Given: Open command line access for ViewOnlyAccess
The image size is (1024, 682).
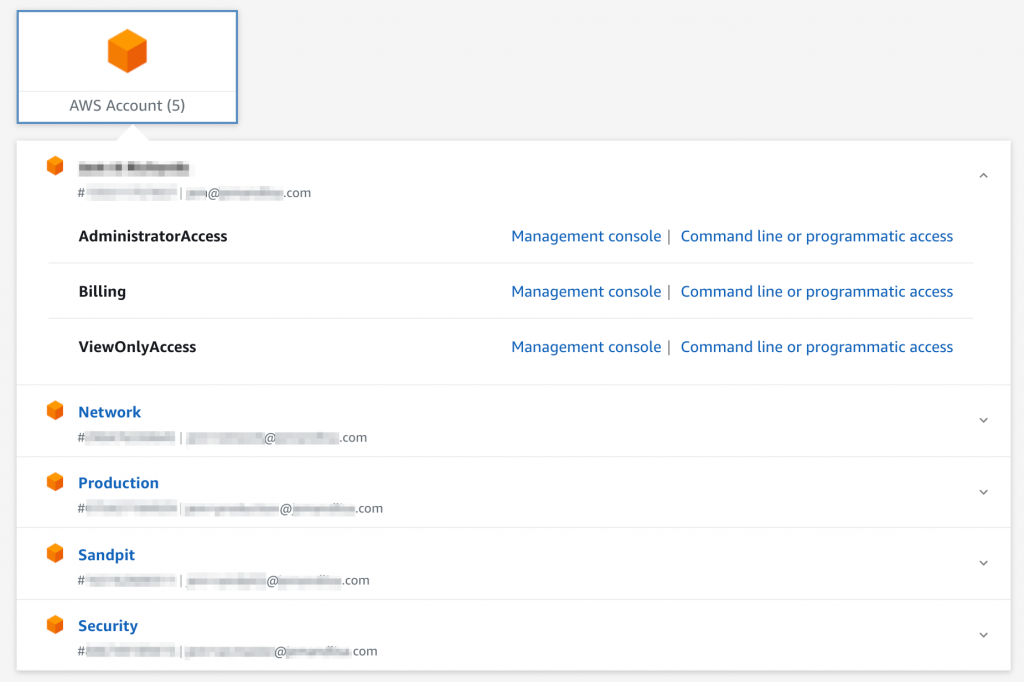Looking at the screenshot, I should 816,348.
